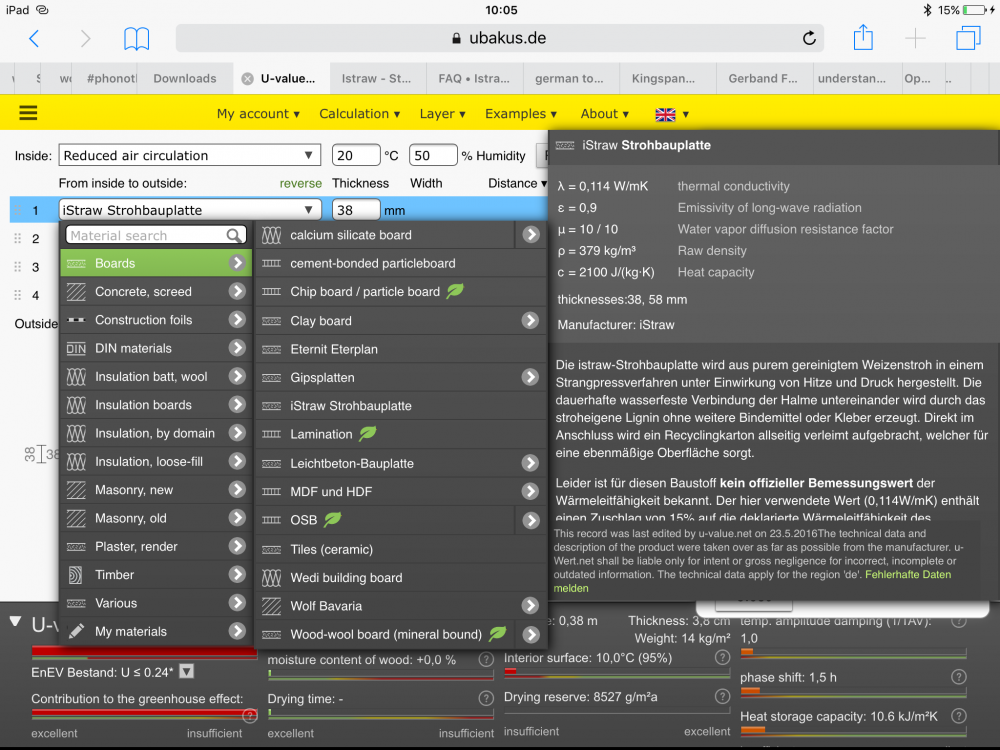Click the pencil icon for My materials

(x=76, y=631)
